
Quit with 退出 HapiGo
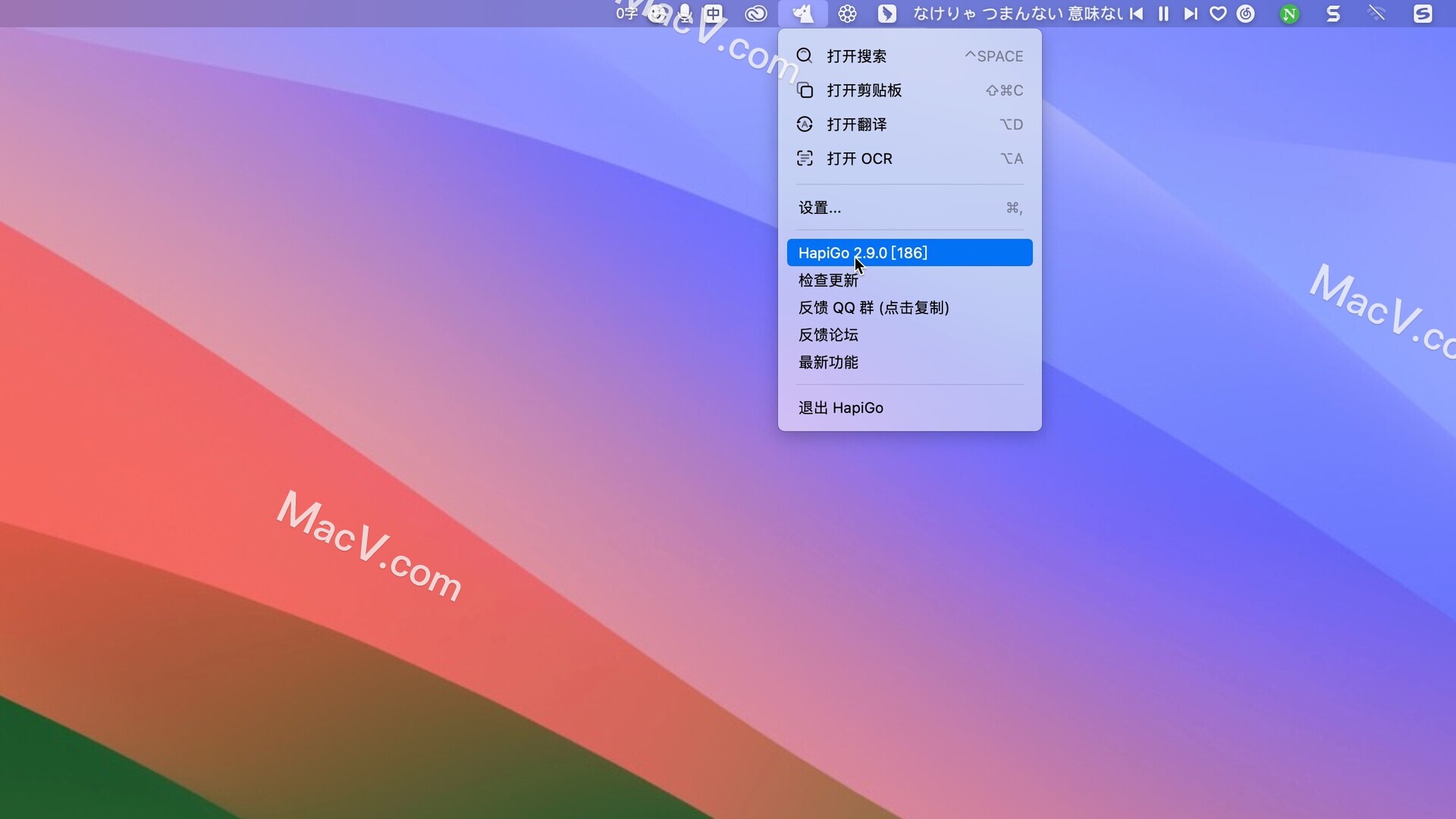pos(909,407)
